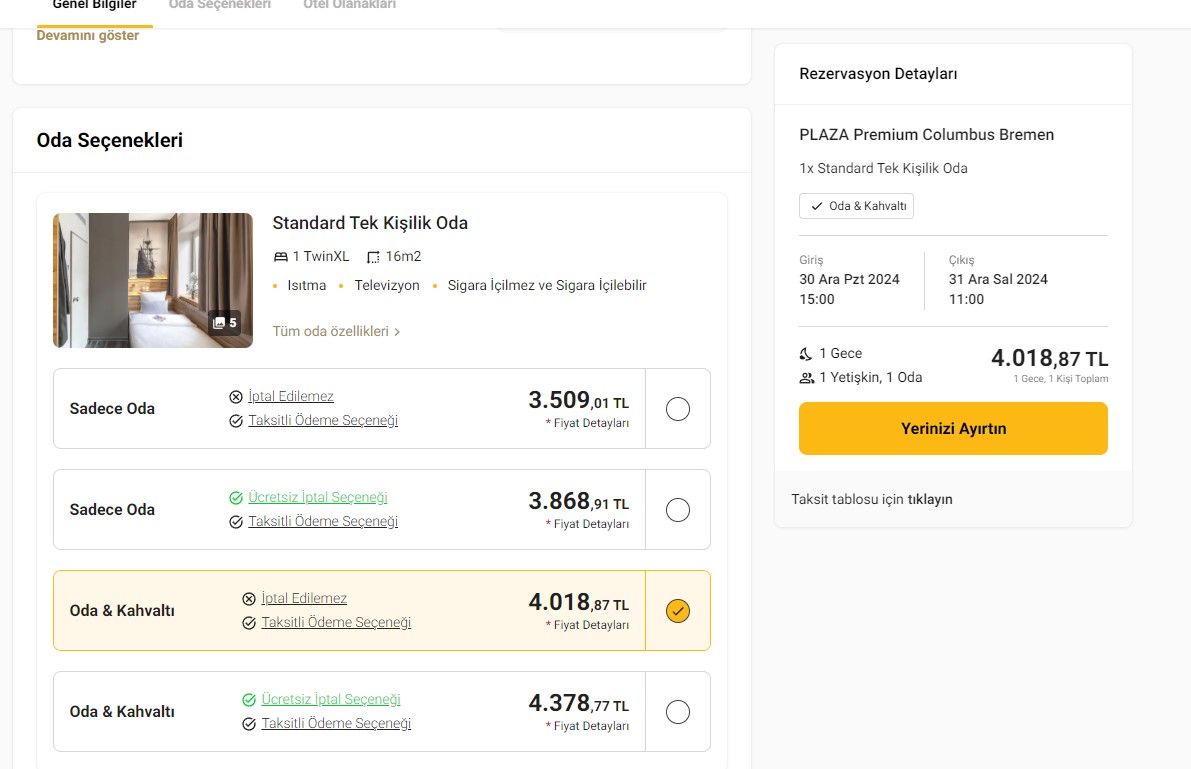Select the 3.509,01 TL Sadece Oda option
This screenshot has height=769, width=1191.
click(x=678, y=409)
